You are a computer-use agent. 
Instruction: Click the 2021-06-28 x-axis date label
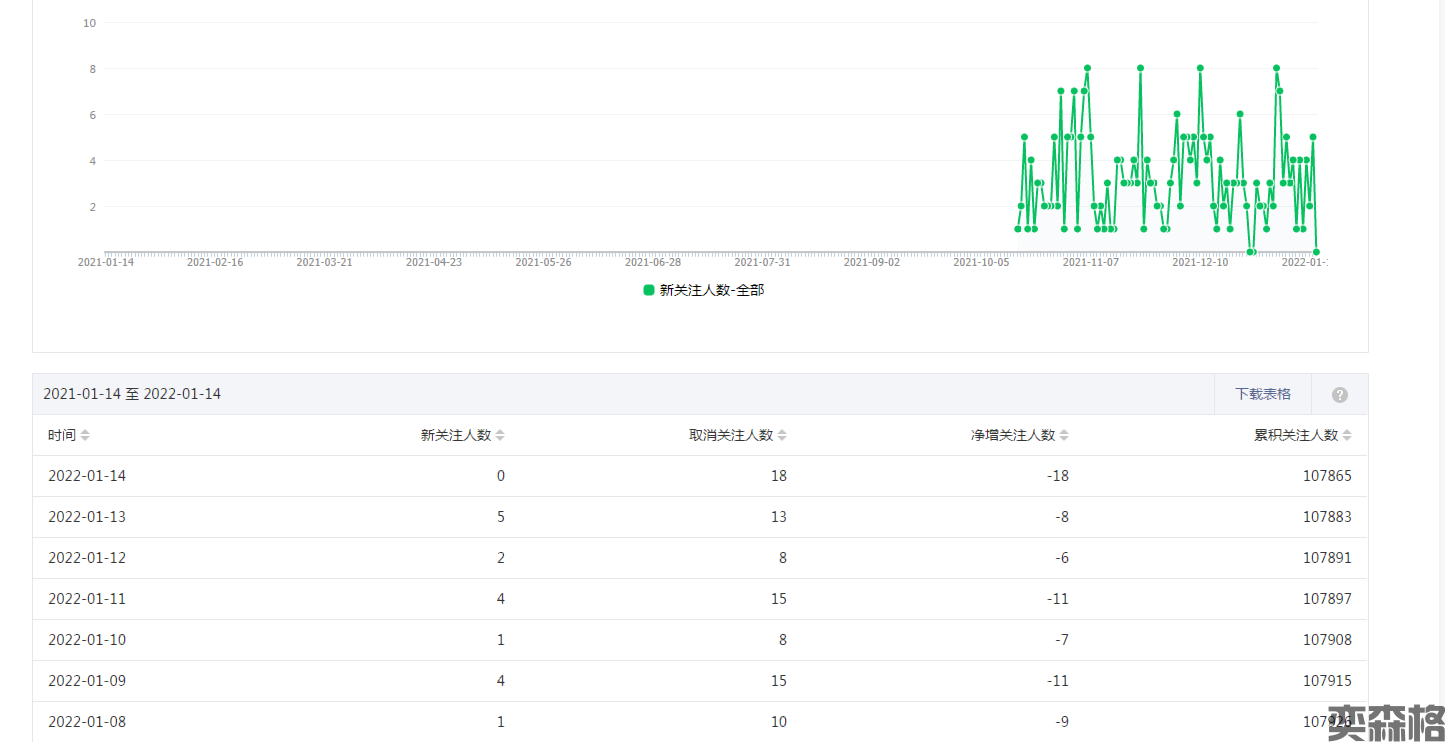[652, 262]
